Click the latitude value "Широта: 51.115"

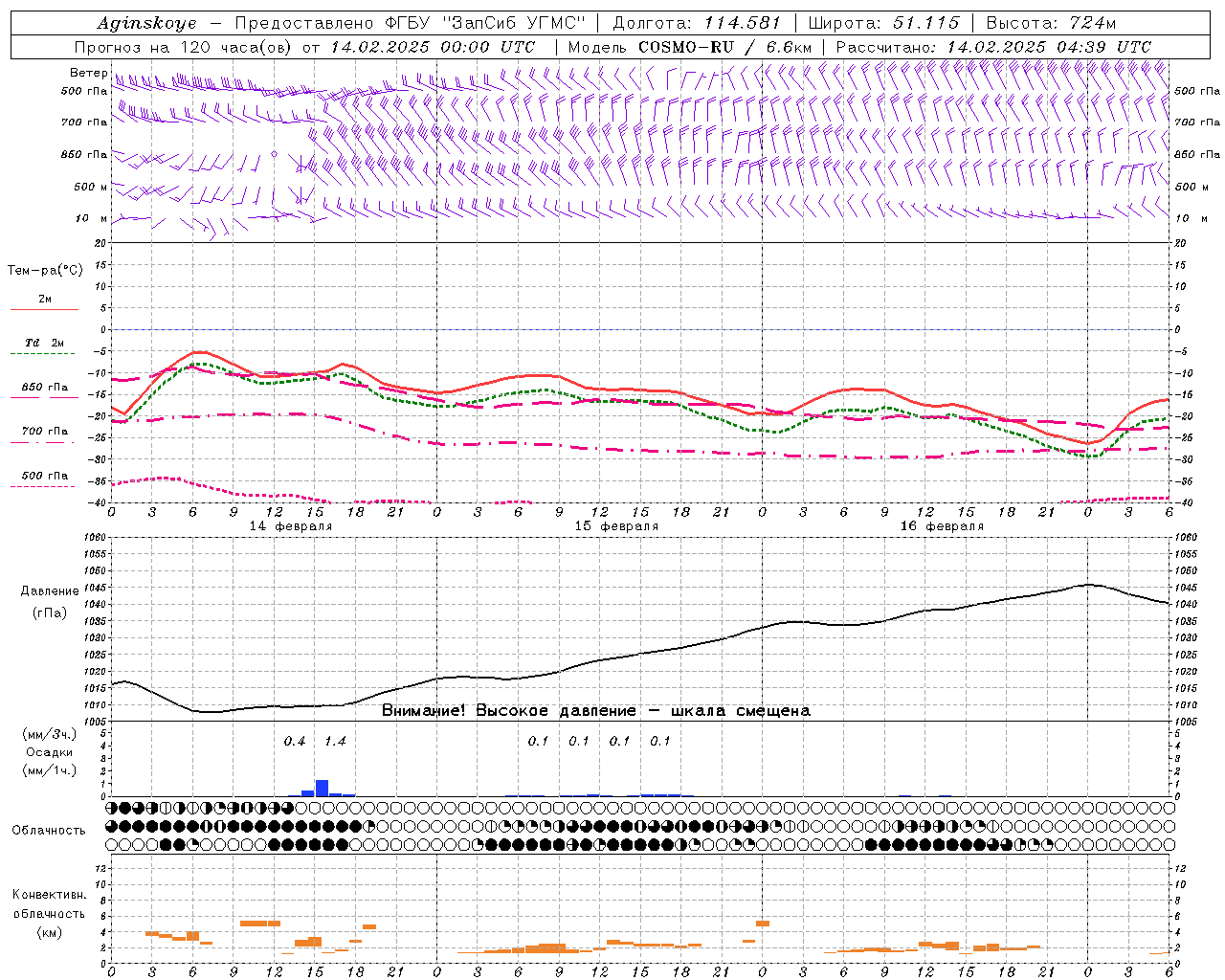pyautogui.click(x=883, y=23)
